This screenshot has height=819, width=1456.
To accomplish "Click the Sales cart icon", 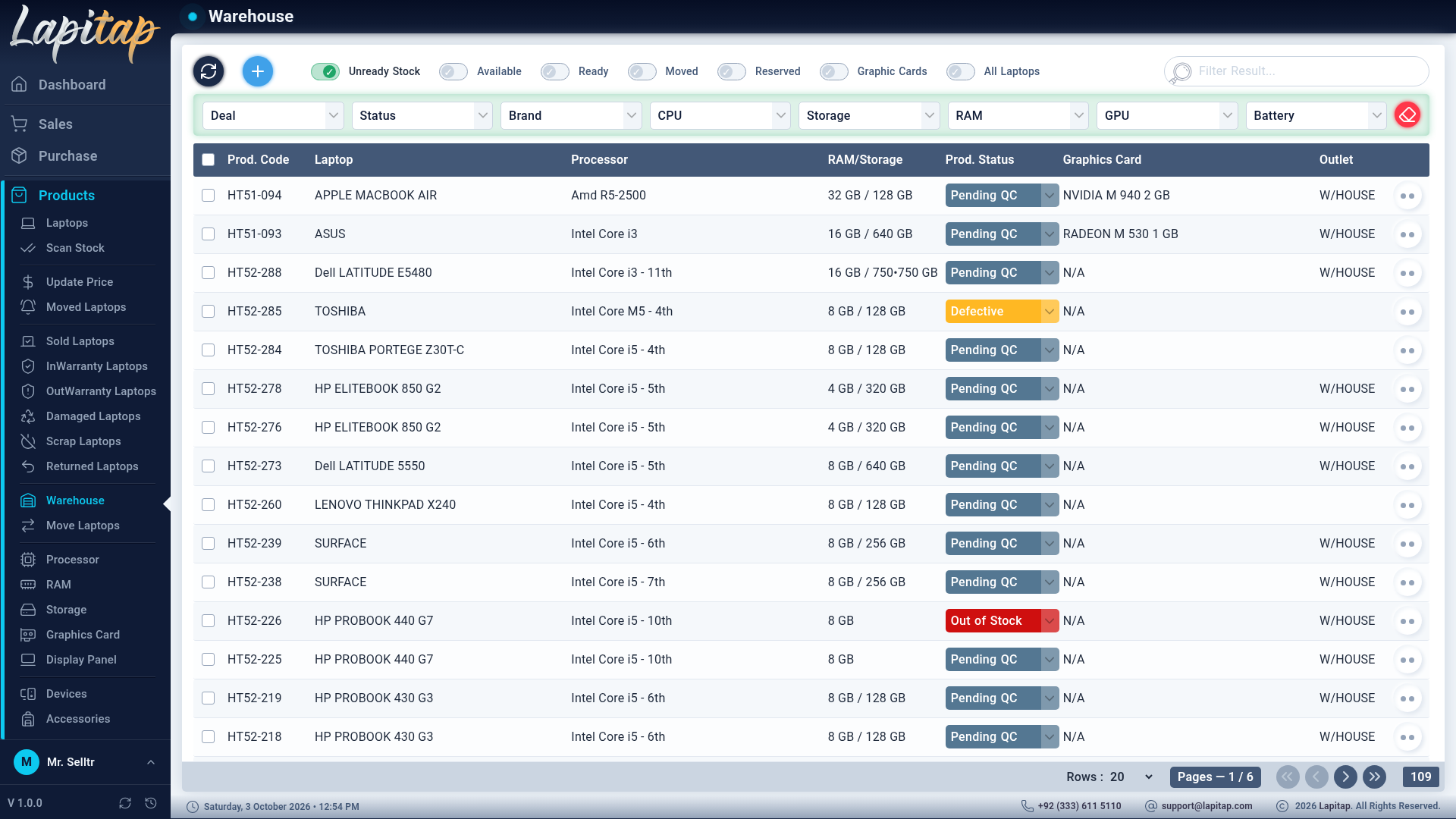I will pyautogui.click(x=20, y=124).
